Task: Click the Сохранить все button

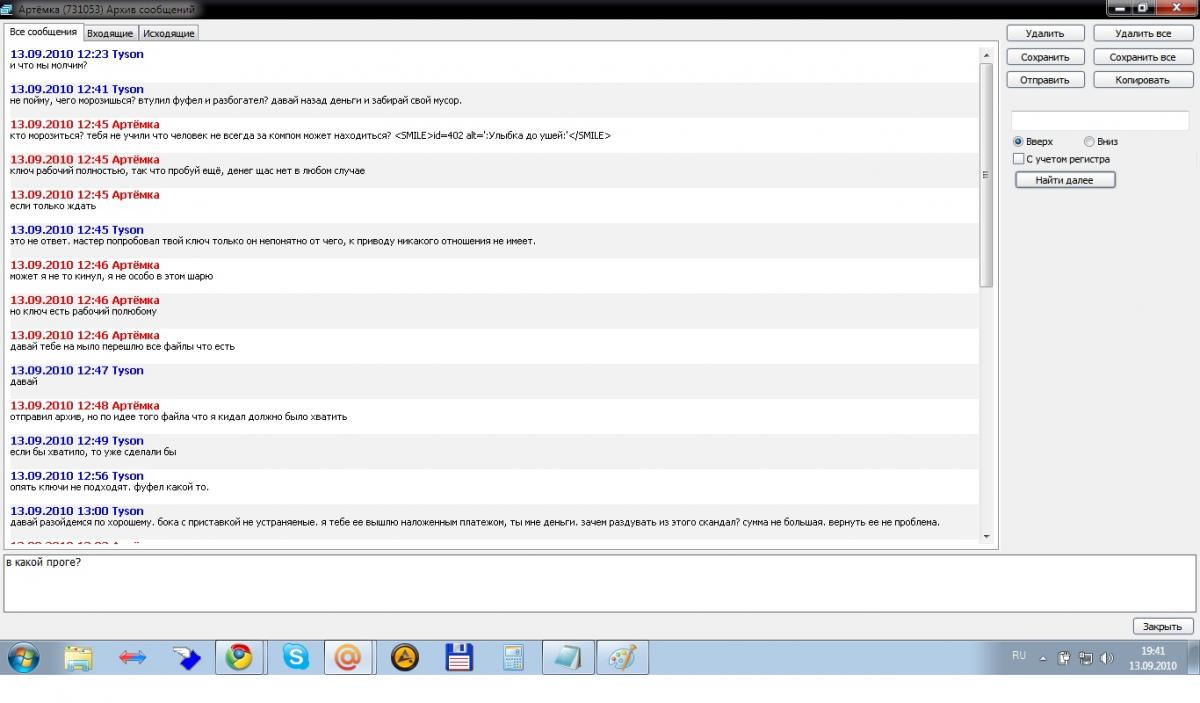Action: click(1143, 57)
